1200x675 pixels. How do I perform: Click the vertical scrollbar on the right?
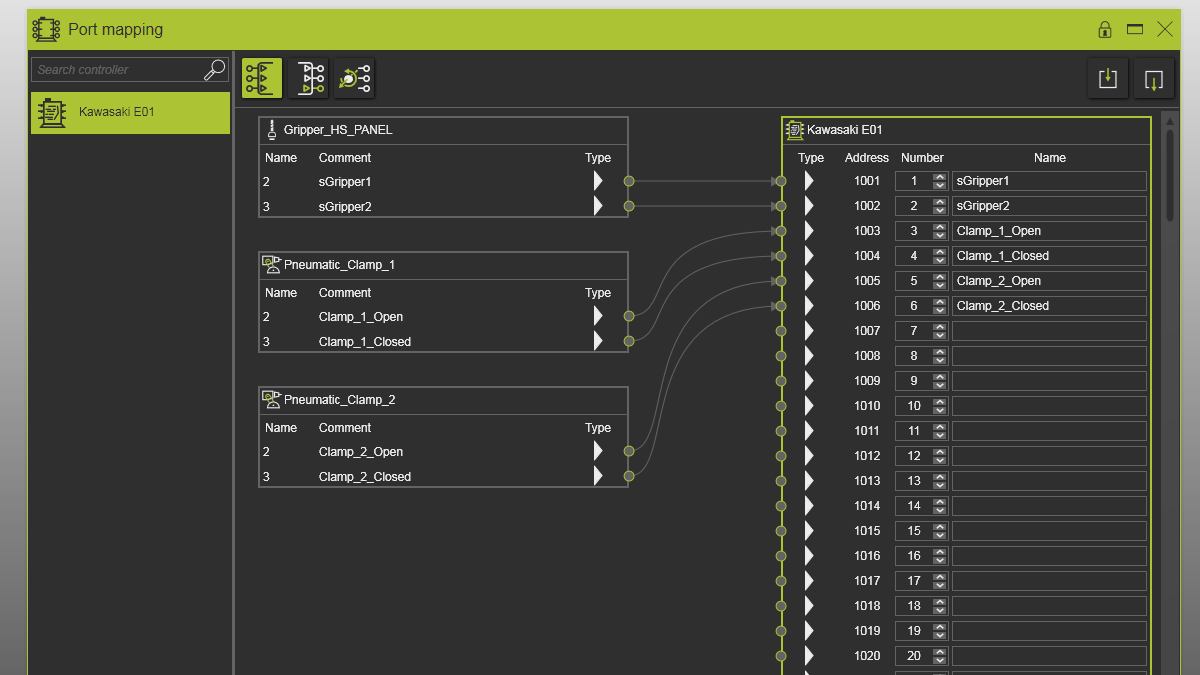tap(1170, 175)
